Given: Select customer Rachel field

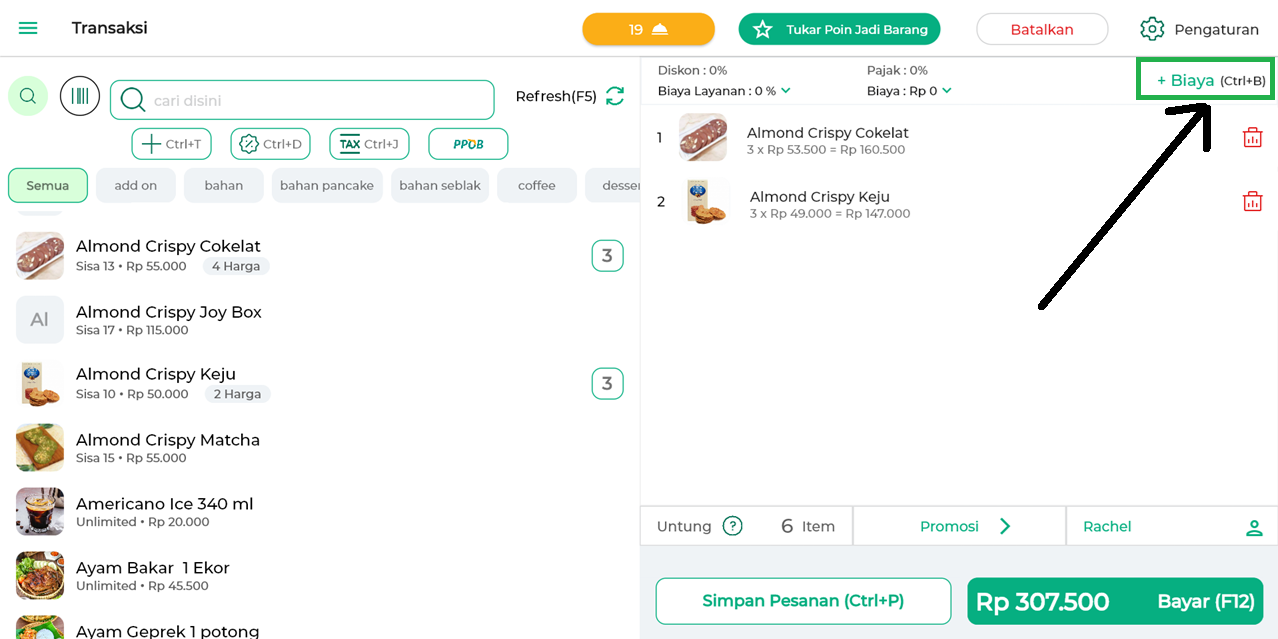Looking at the screenshot, I should [x=1171, y=526].
